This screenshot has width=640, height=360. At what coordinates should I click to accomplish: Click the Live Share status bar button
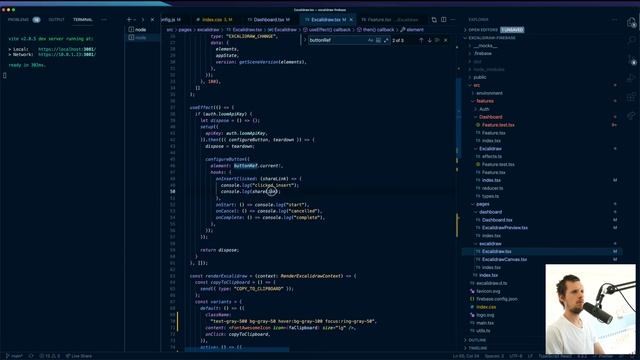pyautogui.click(x=79, y=356)
